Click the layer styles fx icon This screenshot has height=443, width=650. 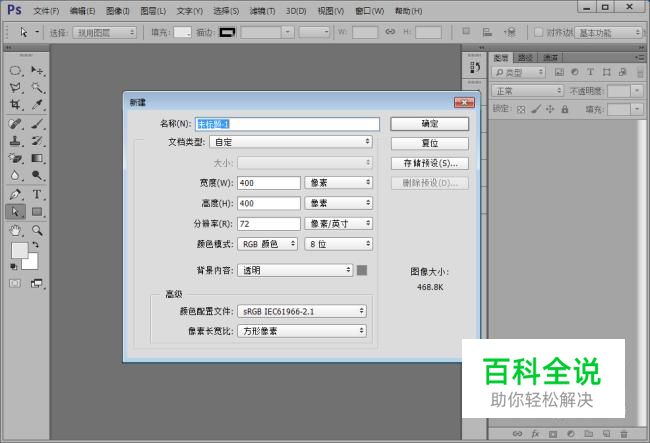(535, 433)
